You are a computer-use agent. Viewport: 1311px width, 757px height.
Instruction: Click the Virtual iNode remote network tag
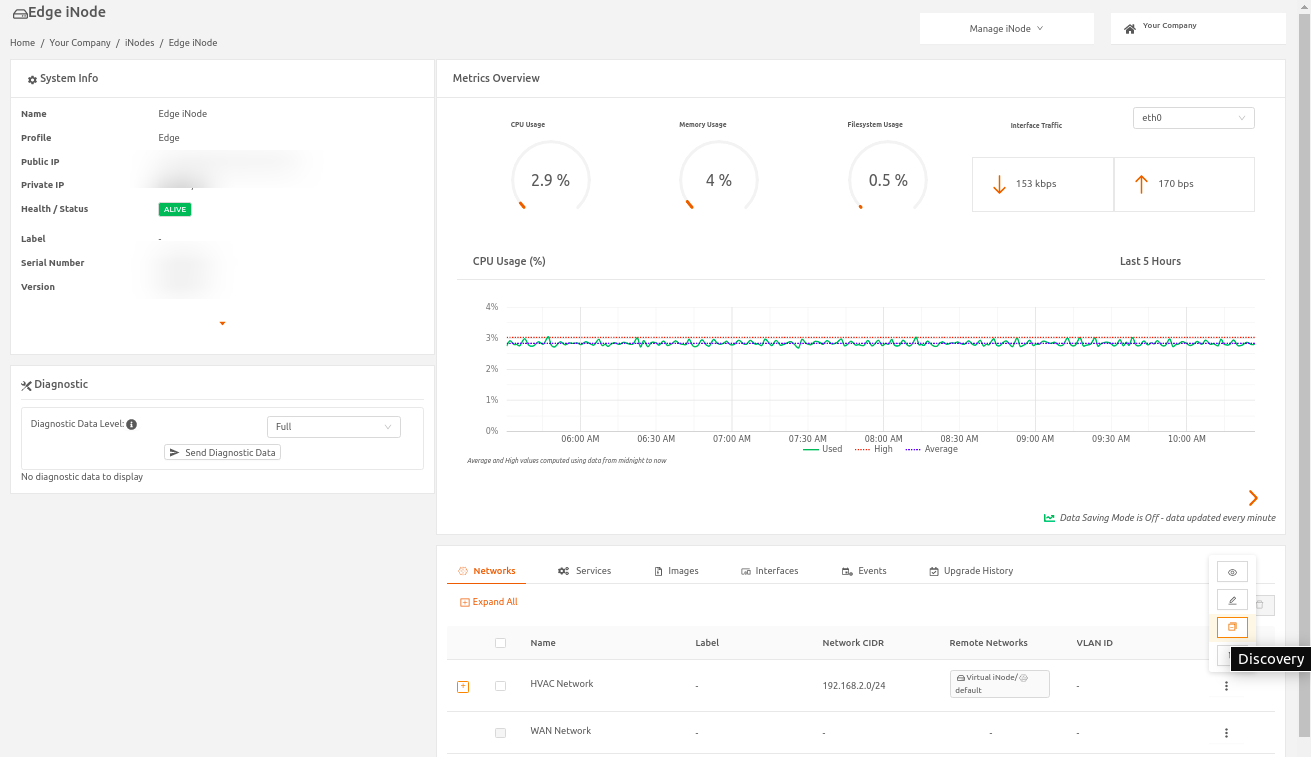pyautogui.click(x=999, y=683)
